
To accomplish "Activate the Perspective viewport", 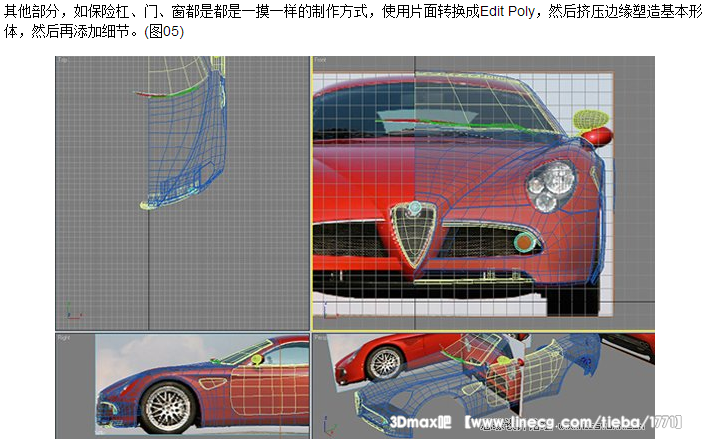I will coord(483,386).
